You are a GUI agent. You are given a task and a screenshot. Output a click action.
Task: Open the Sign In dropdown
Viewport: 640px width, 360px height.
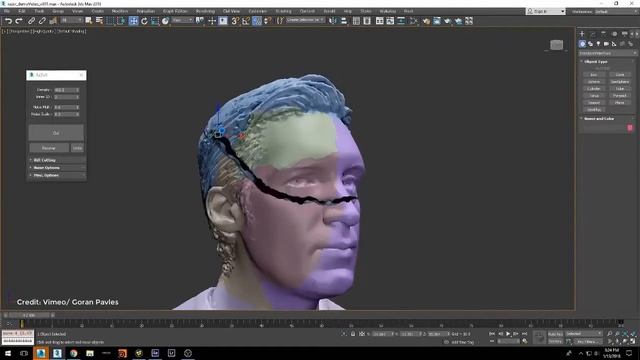click(546, 11)
